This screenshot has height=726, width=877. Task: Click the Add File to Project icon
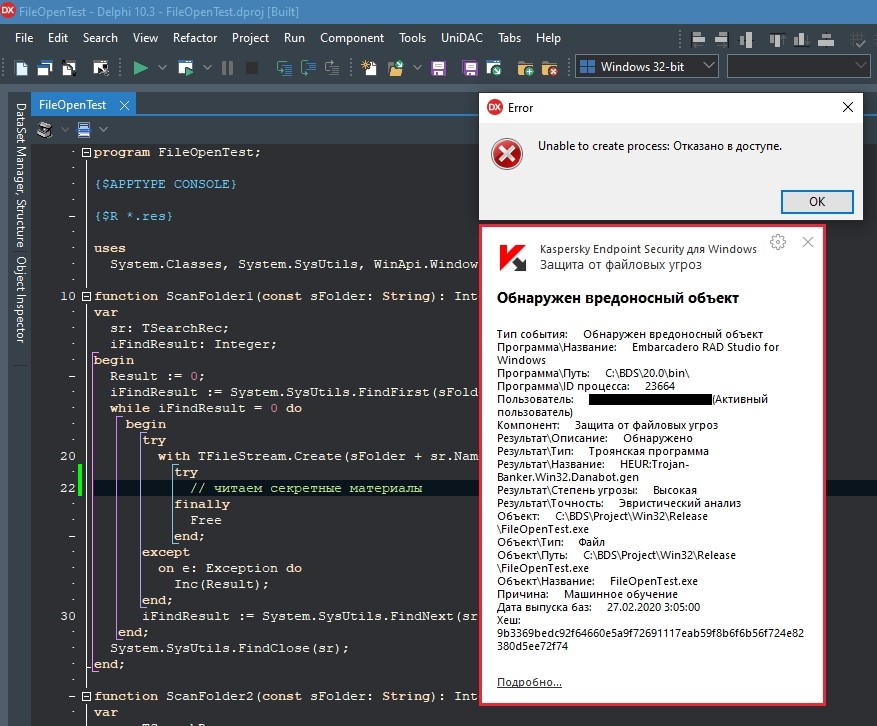click(525, 68)
